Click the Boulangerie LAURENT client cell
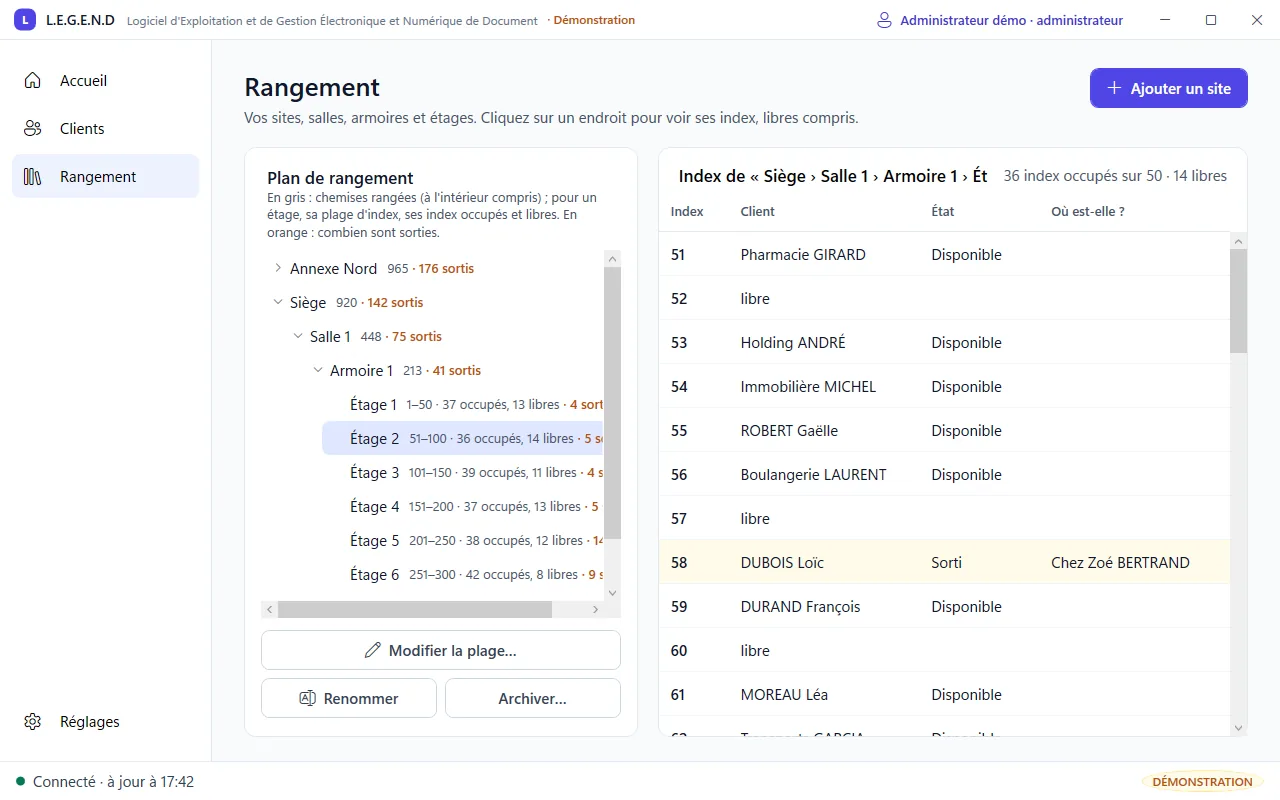 coord(813,474)
